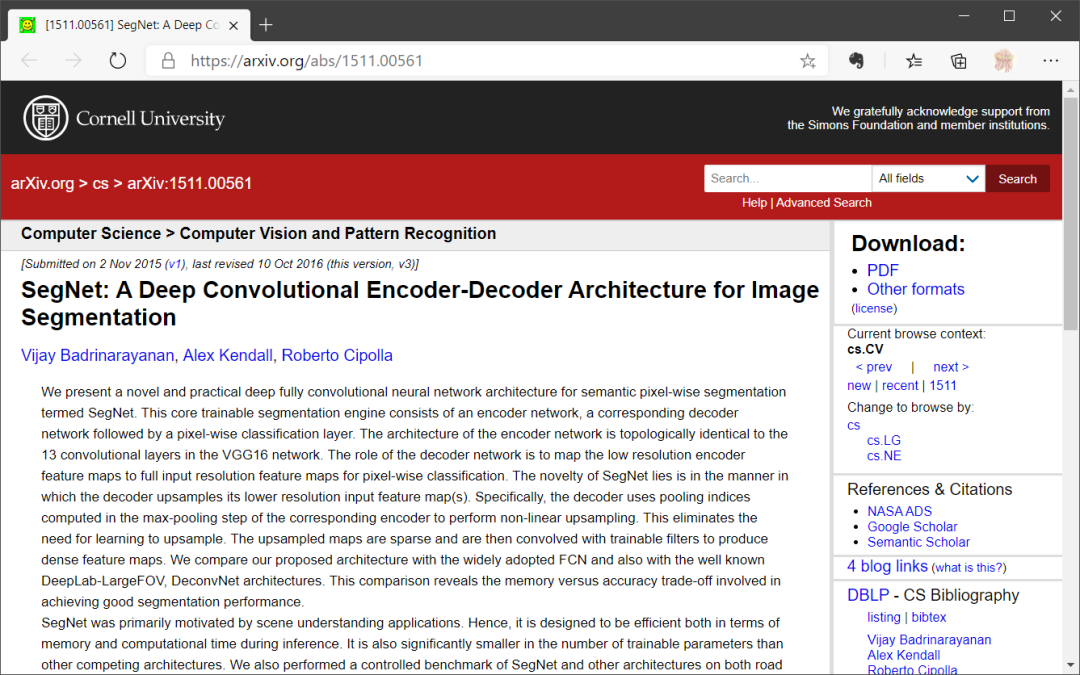Open a new browser tab
1080x675 pixels.
(x=266, y=25)
